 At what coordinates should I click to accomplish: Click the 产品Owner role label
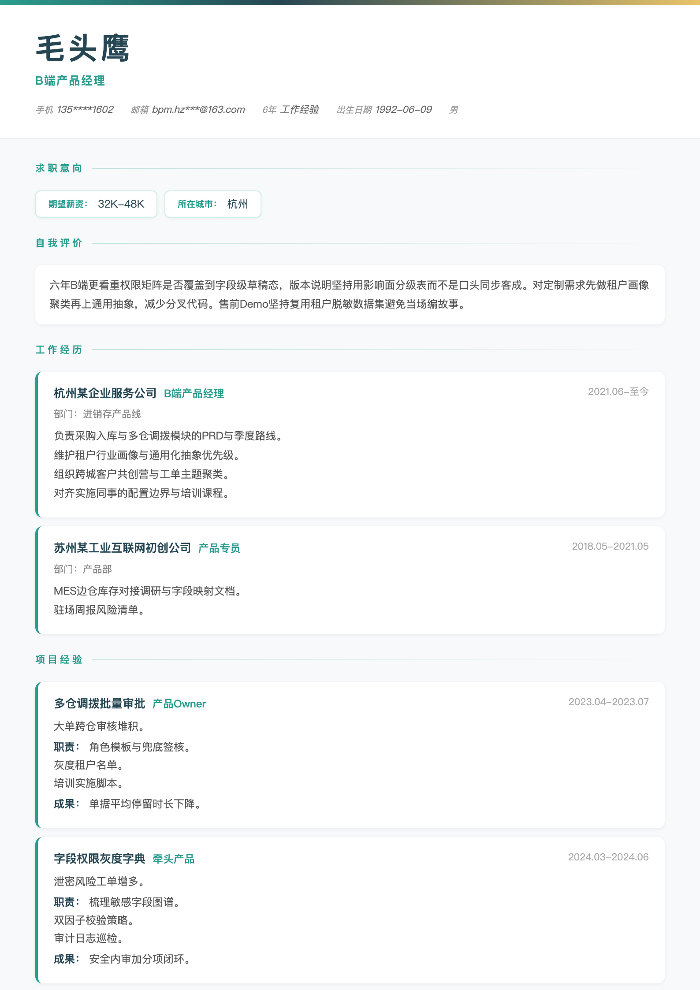179,704
